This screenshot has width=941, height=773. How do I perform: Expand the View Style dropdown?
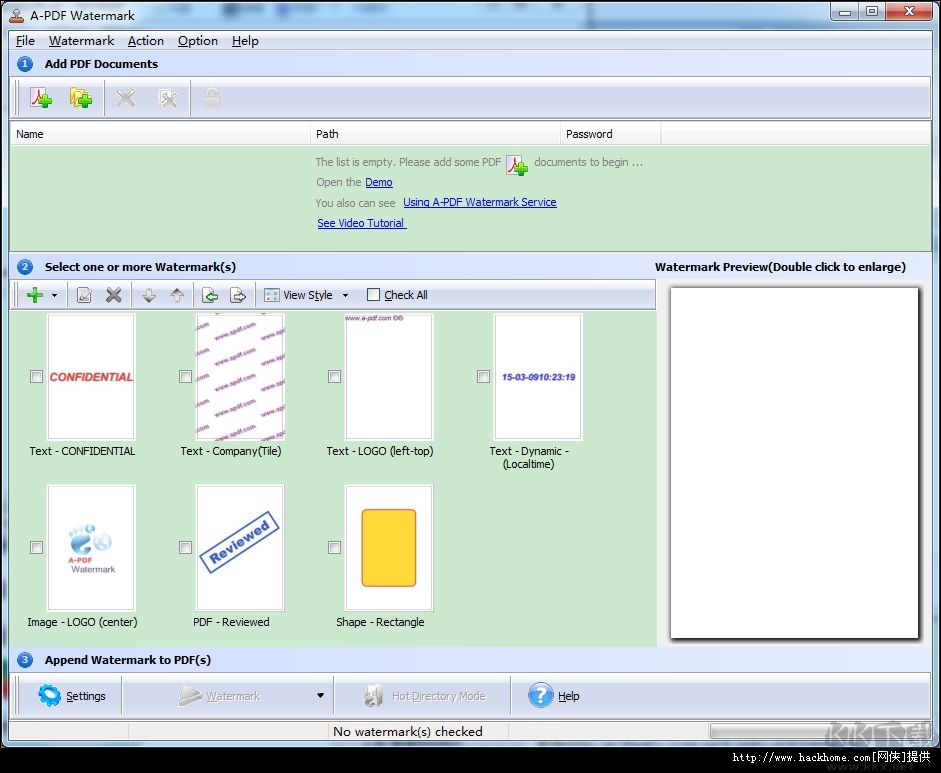point(345,295)
